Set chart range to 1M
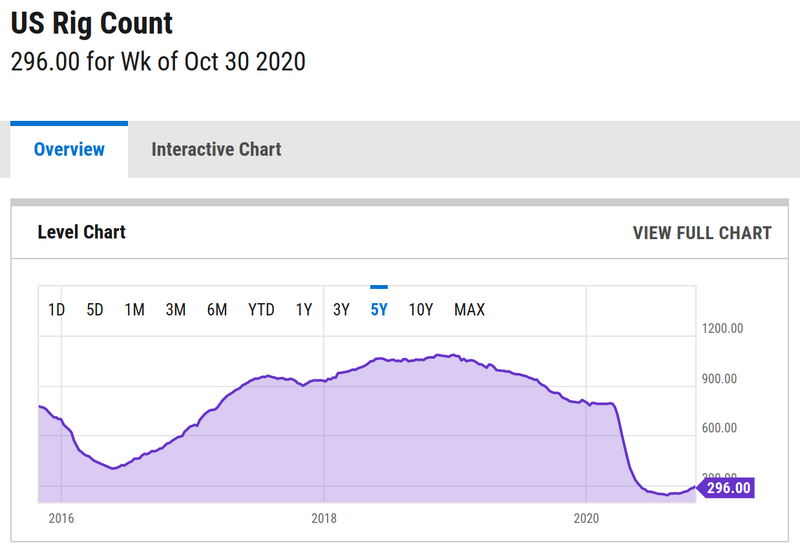Viewport: 800px width, 552px height. tap(135, 310)
